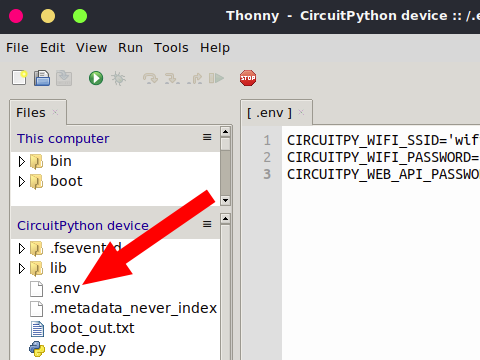Viewport: 480px width, 360px height.
Task: Open This computer hamburger menu
Action: [x=207, y=137]
